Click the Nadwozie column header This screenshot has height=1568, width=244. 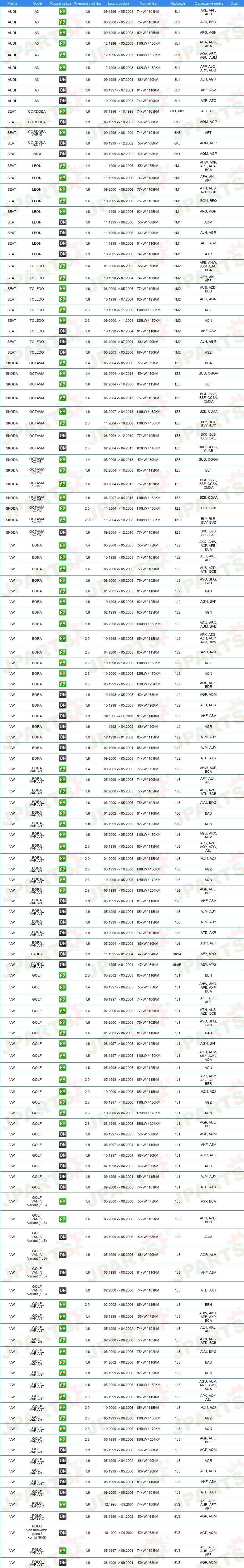[x=178, y=3]
